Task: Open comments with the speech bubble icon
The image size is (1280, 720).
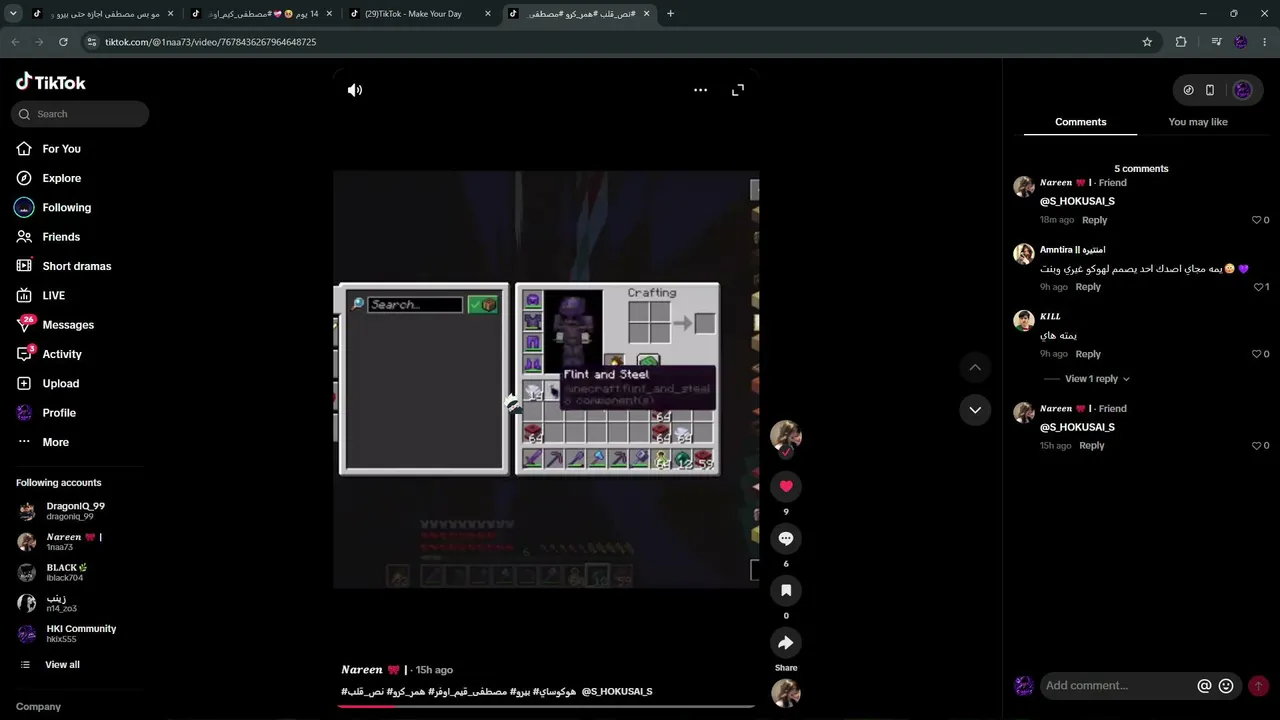Action: click(786, 538)
